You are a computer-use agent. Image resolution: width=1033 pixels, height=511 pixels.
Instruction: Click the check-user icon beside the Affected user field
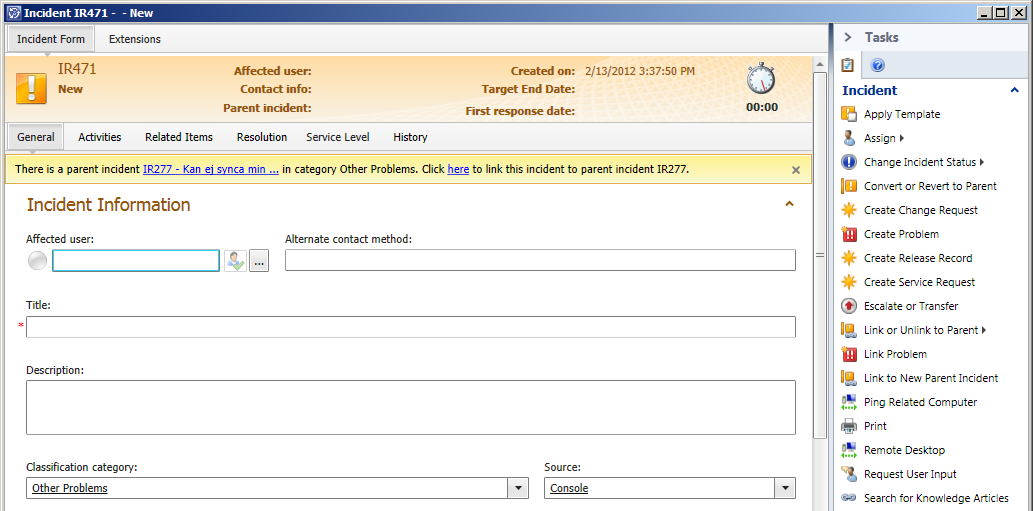[235, 261]
